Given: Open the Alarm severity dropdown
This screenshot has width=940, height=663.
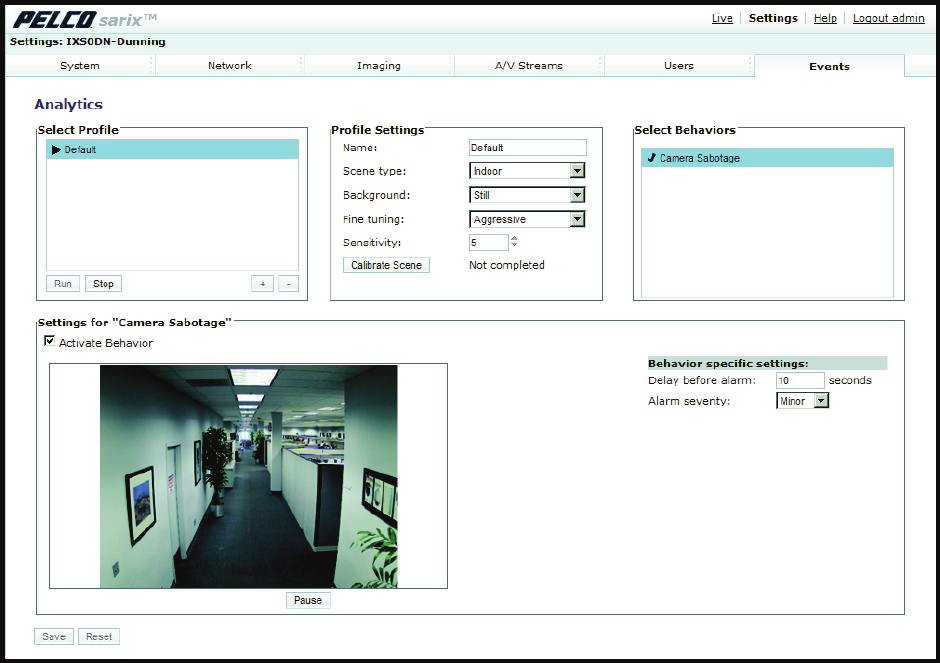Looking at the screenshot, I should click(x=803, y=401).
